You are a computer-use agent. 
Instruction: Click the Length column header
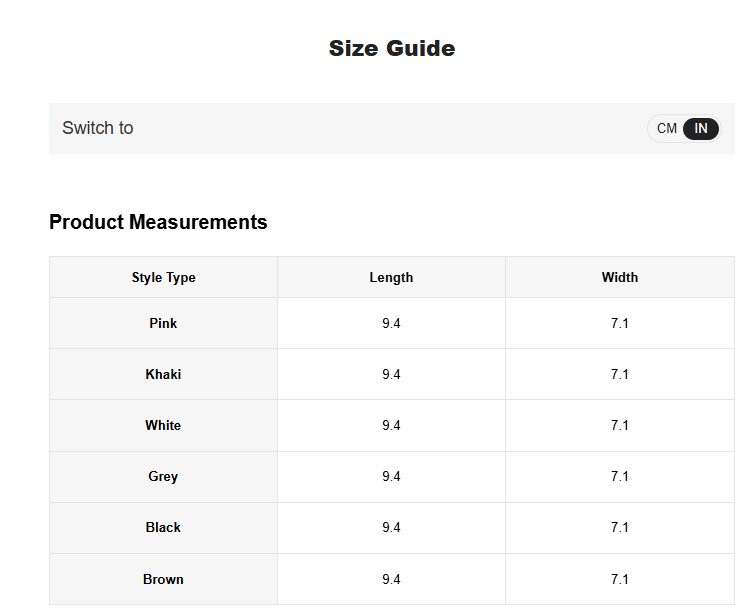click(x=391, y=277)
